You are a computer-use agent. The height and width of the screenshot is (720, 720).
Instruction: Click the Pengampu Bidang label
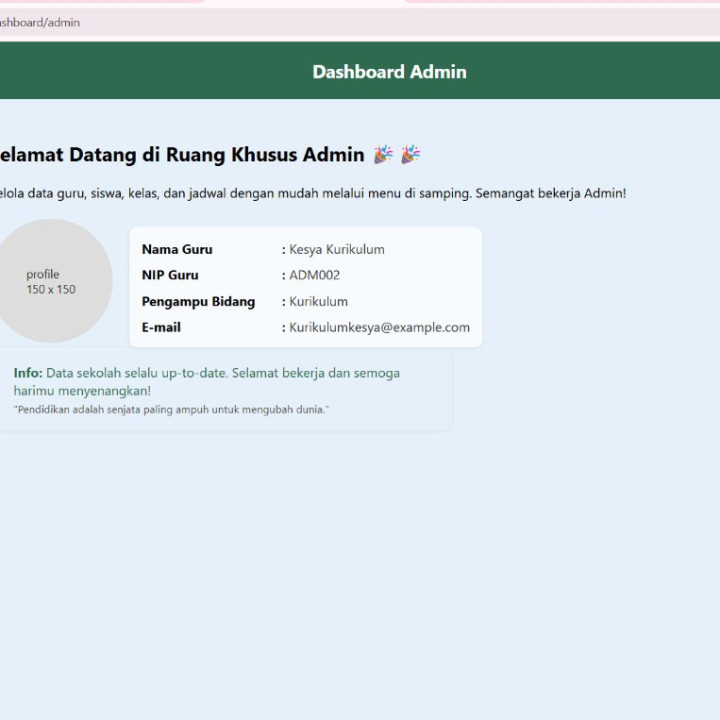(198, 301)
